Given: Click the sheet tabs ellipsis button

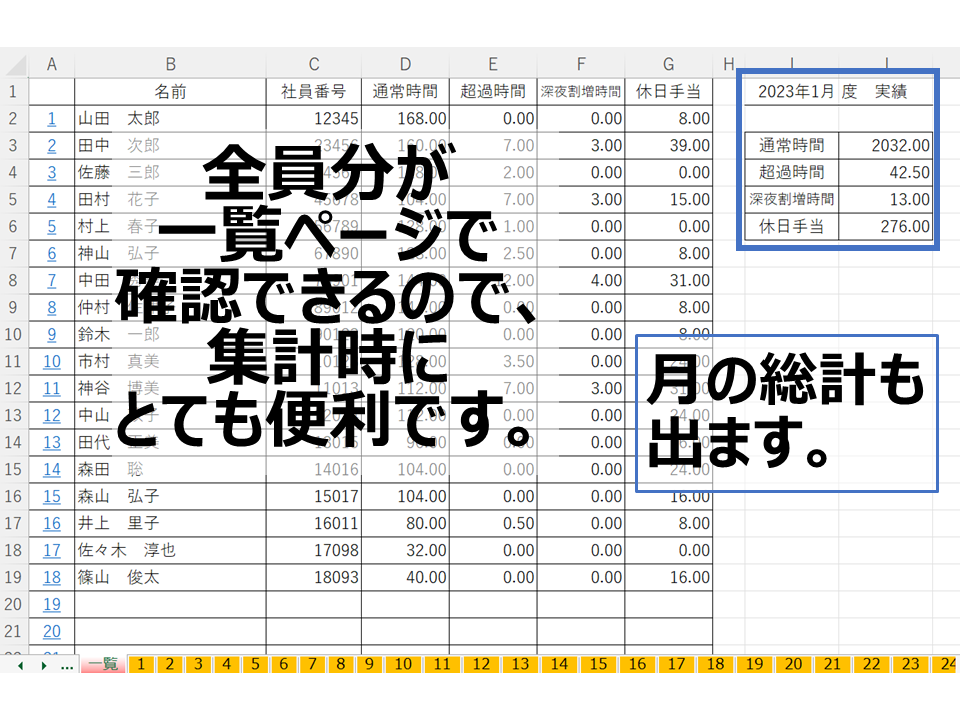Looking at the screenshot, I should click(x=67, y=666).
